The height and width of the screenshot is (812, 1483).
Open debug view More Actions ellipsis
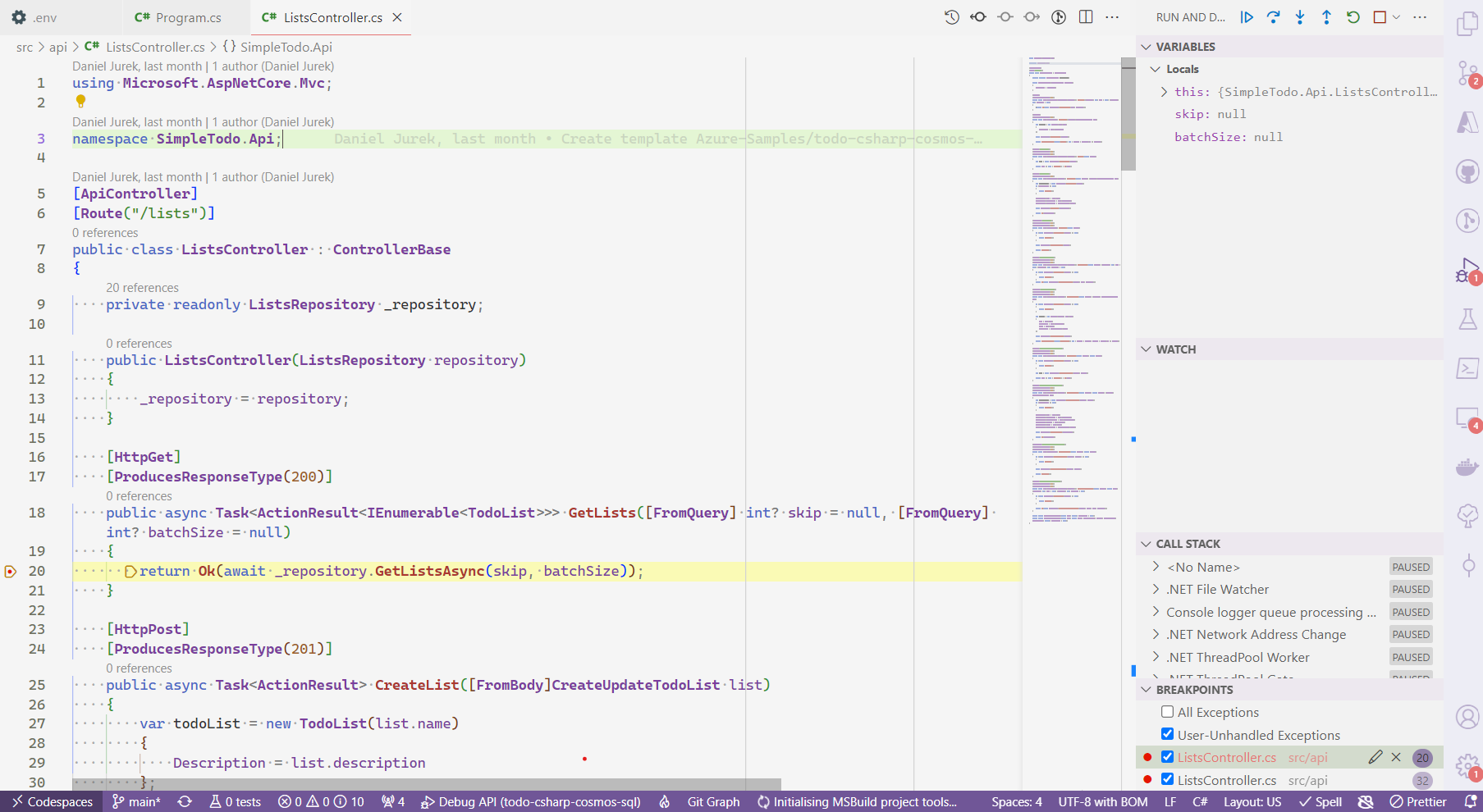click(1420, 17)
